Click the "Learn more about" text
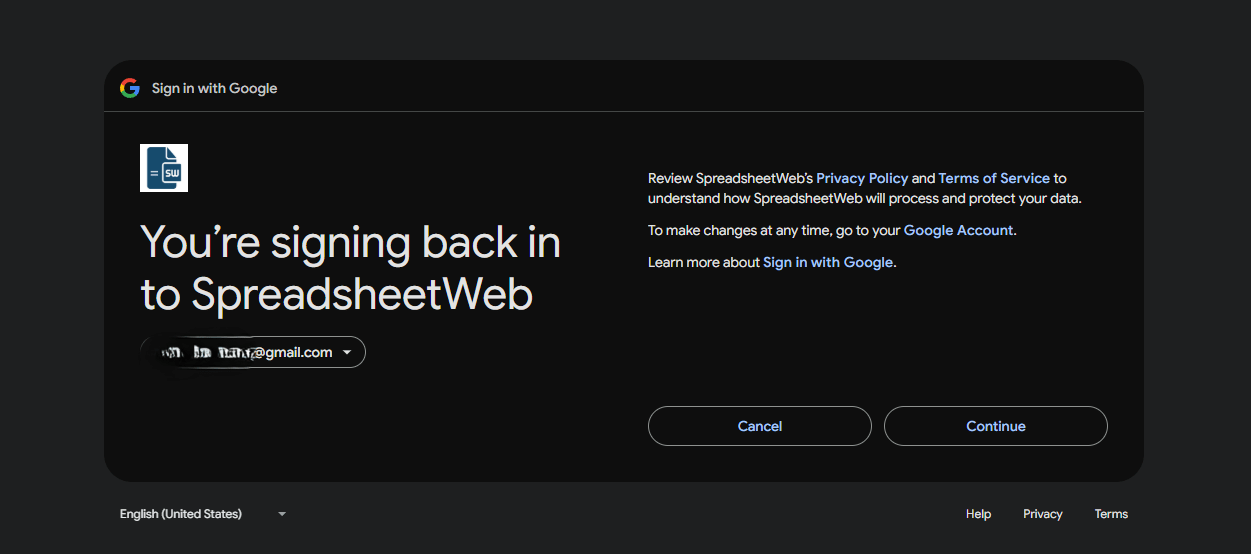Screen dimensions: 1251x554 704,262
